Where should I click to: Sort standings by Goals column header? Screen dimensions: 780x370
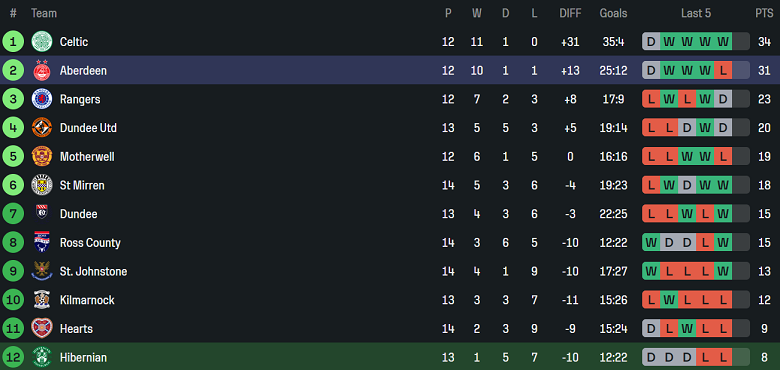[x=613, y=13]
